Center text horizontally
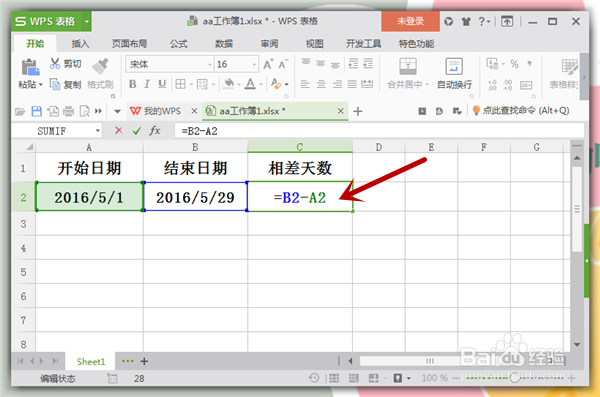The height and width of the screenshot is (397, 600). [321, 84]
